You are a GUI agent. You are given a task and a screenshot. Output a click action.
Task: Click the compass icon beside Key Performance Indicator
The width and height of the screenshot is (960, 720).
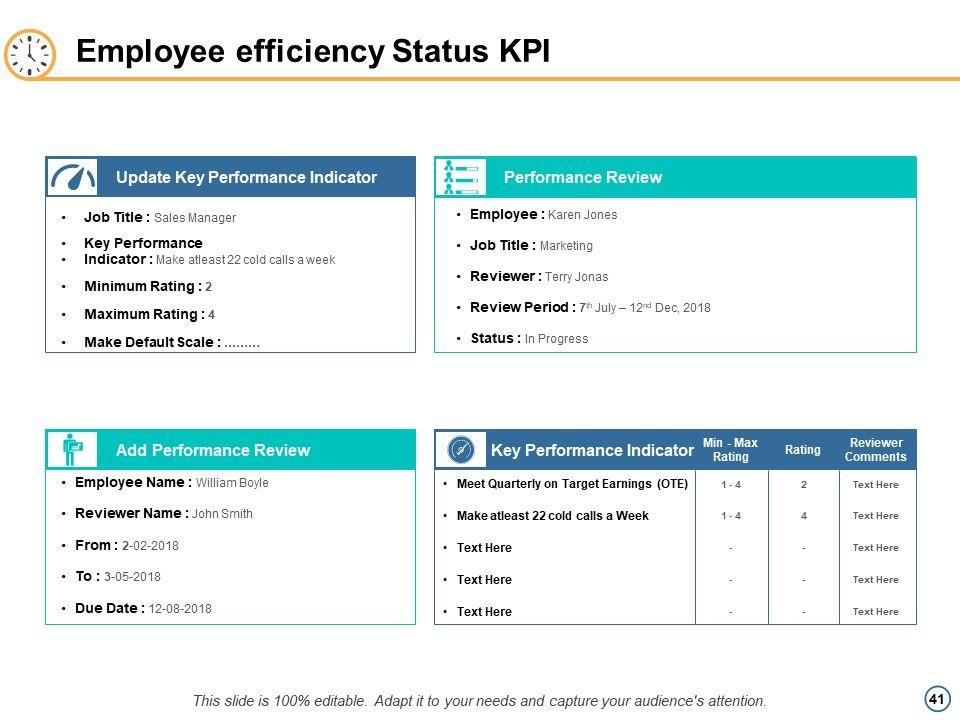click(x=461, y=450)
